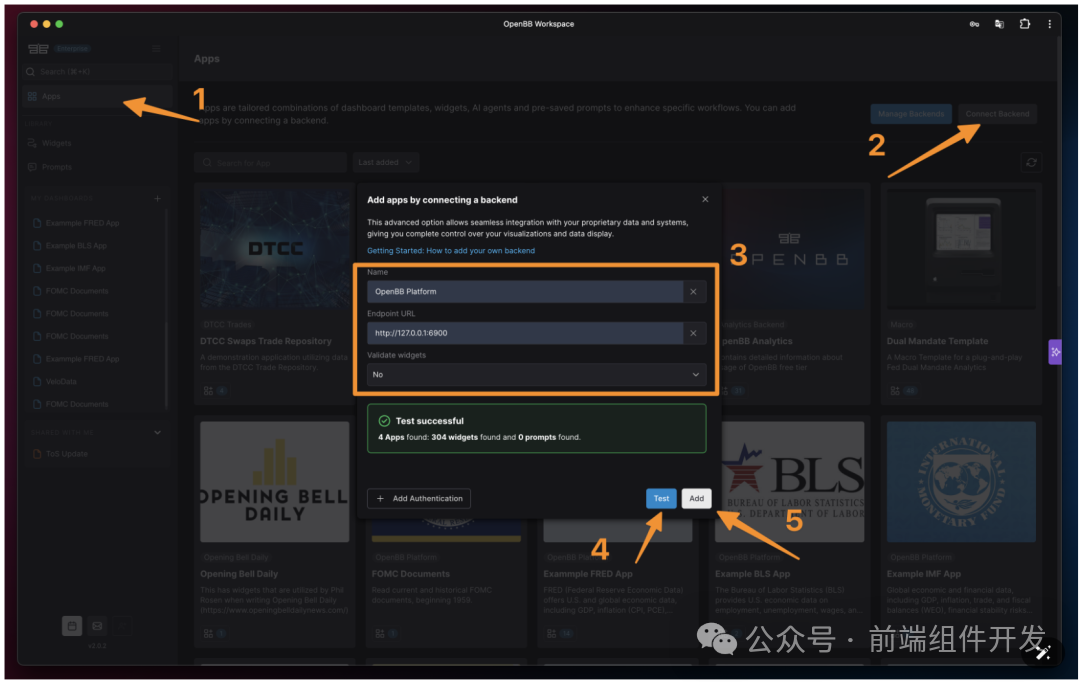1080x682 pixels.
Task: Click the Test successful check icon
Action: click(x=384, y=421)
